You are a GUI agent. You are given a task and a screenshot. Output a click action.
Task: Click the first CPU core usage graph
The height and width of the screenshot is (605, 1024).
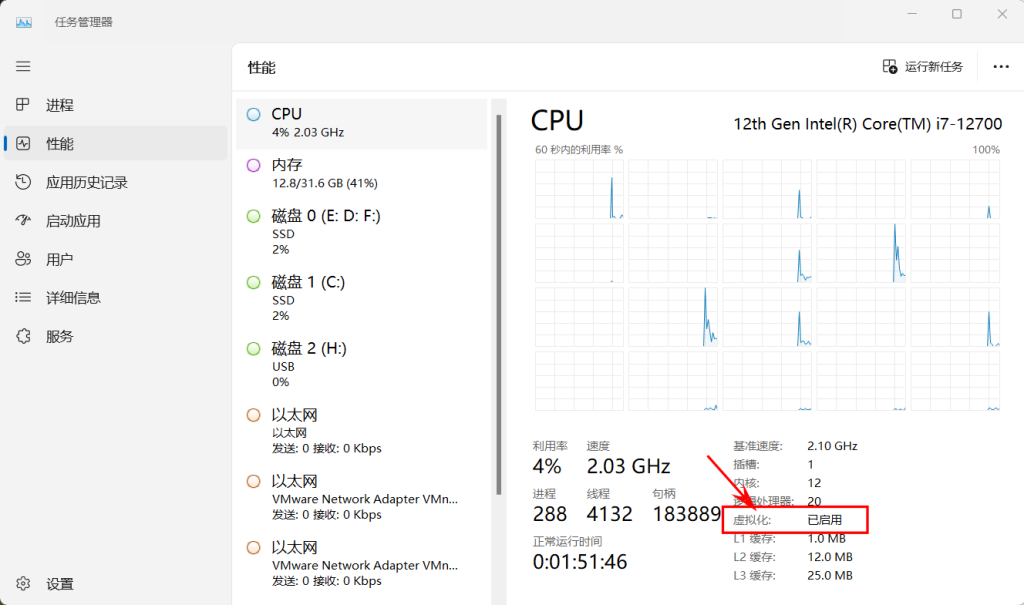click(x=579, y=189)
